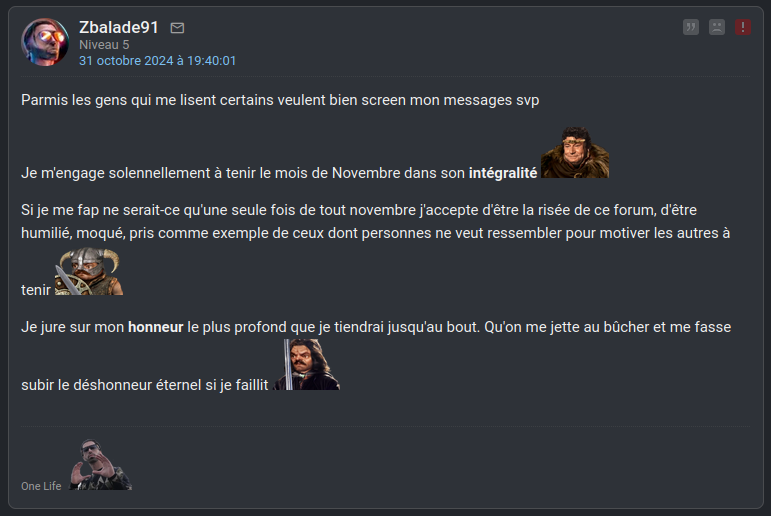
Task: Select the Viking helmet warrior sticker
Action: click(x=89, y=271)
